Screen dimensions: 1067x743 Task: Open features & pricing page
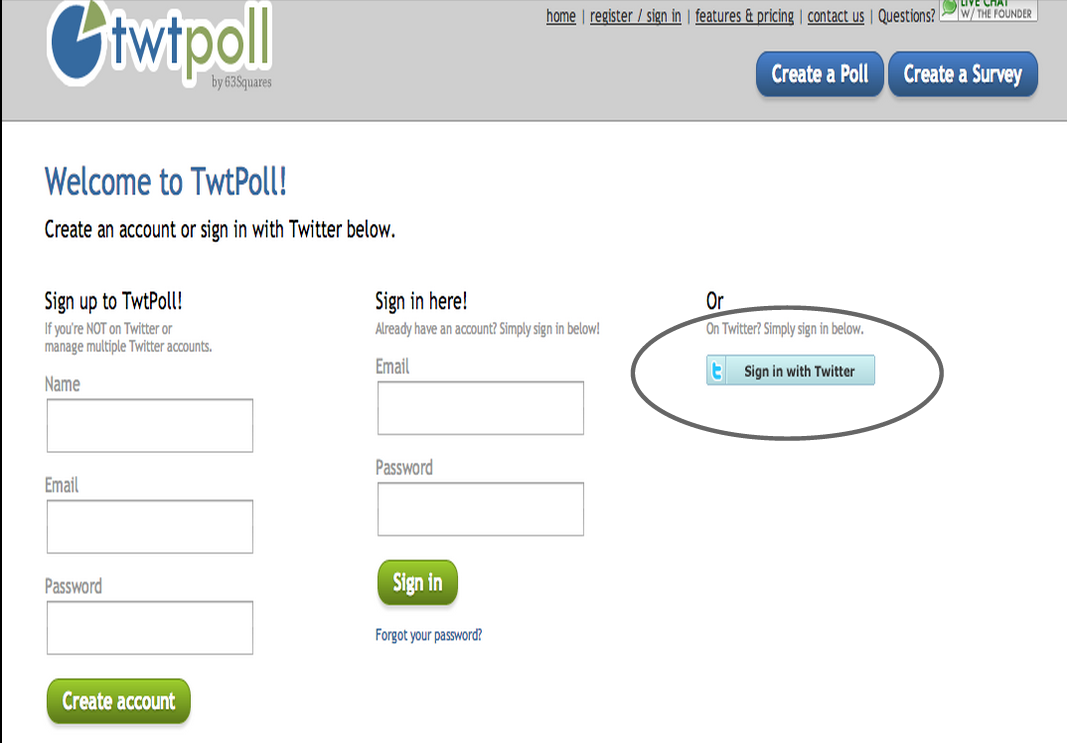coord(744,16)
